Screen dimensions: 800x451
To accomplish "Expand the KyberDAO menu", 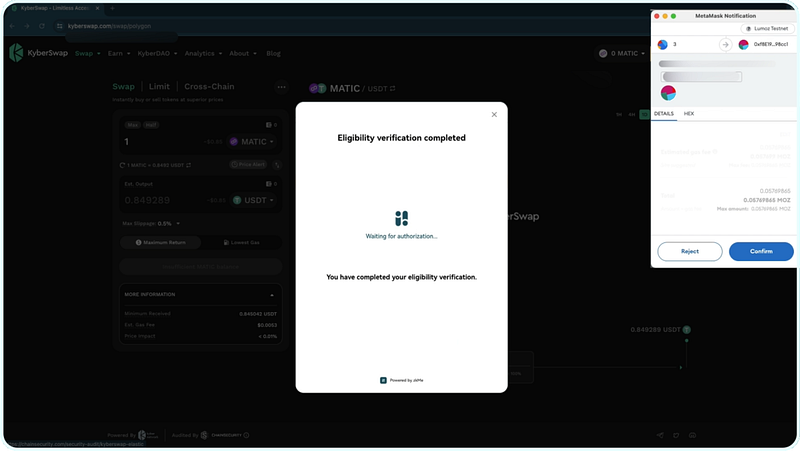I will [x=157, y=53].
